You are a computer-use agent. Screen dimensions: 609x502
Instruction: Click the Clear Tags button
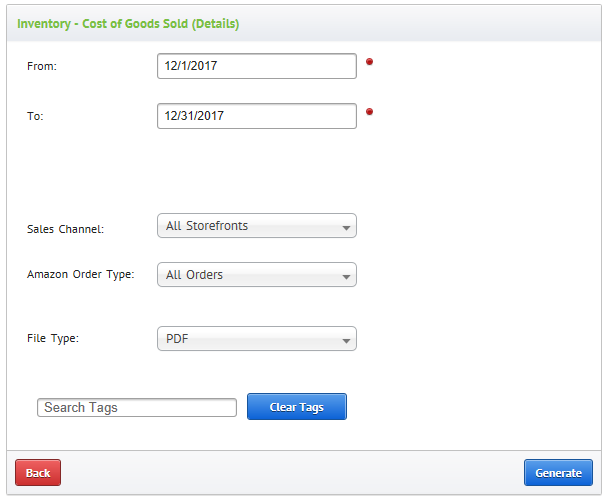point(297,406)
